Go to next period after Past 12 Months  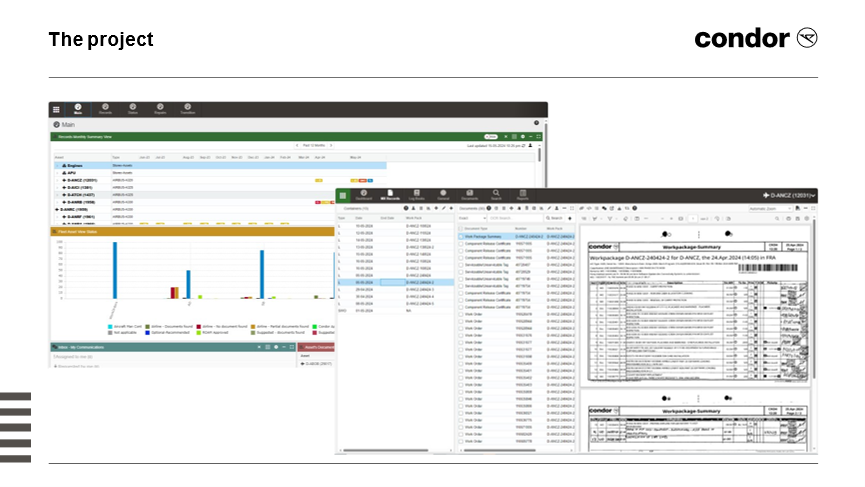click(x=331, y=145)
